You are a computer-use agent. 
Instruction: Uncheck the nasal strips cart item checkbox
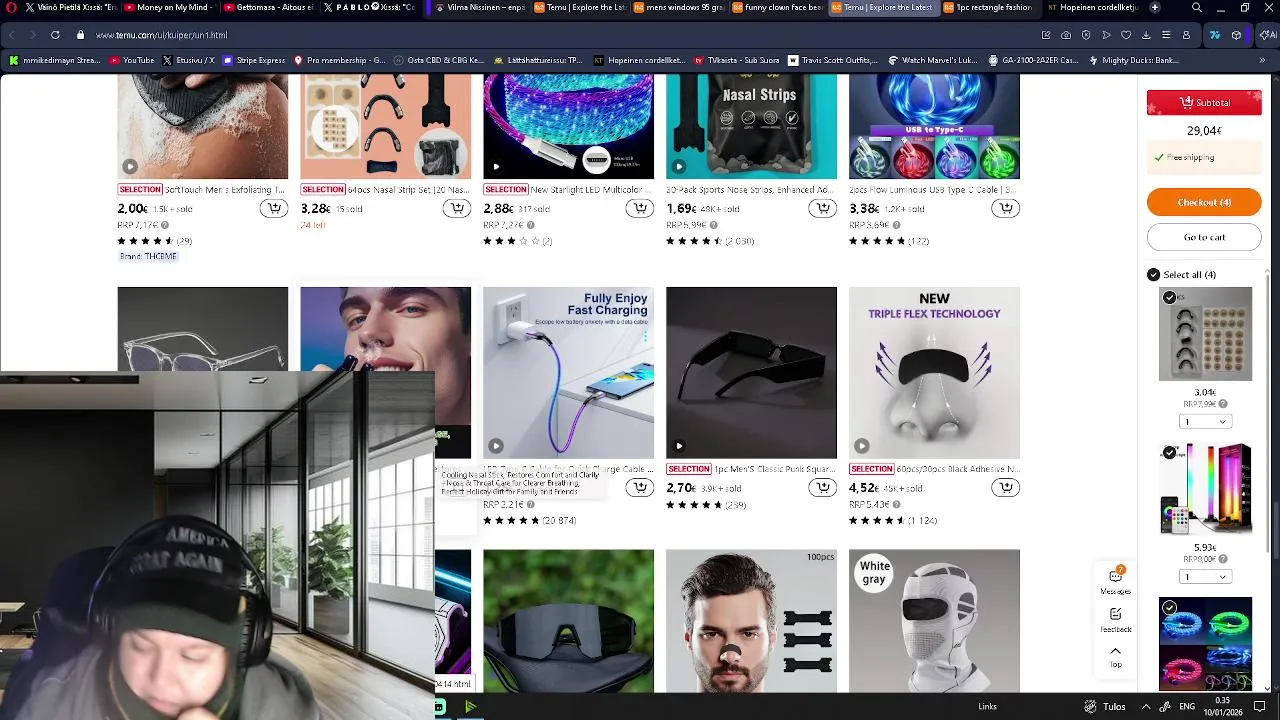point(1169,297)
